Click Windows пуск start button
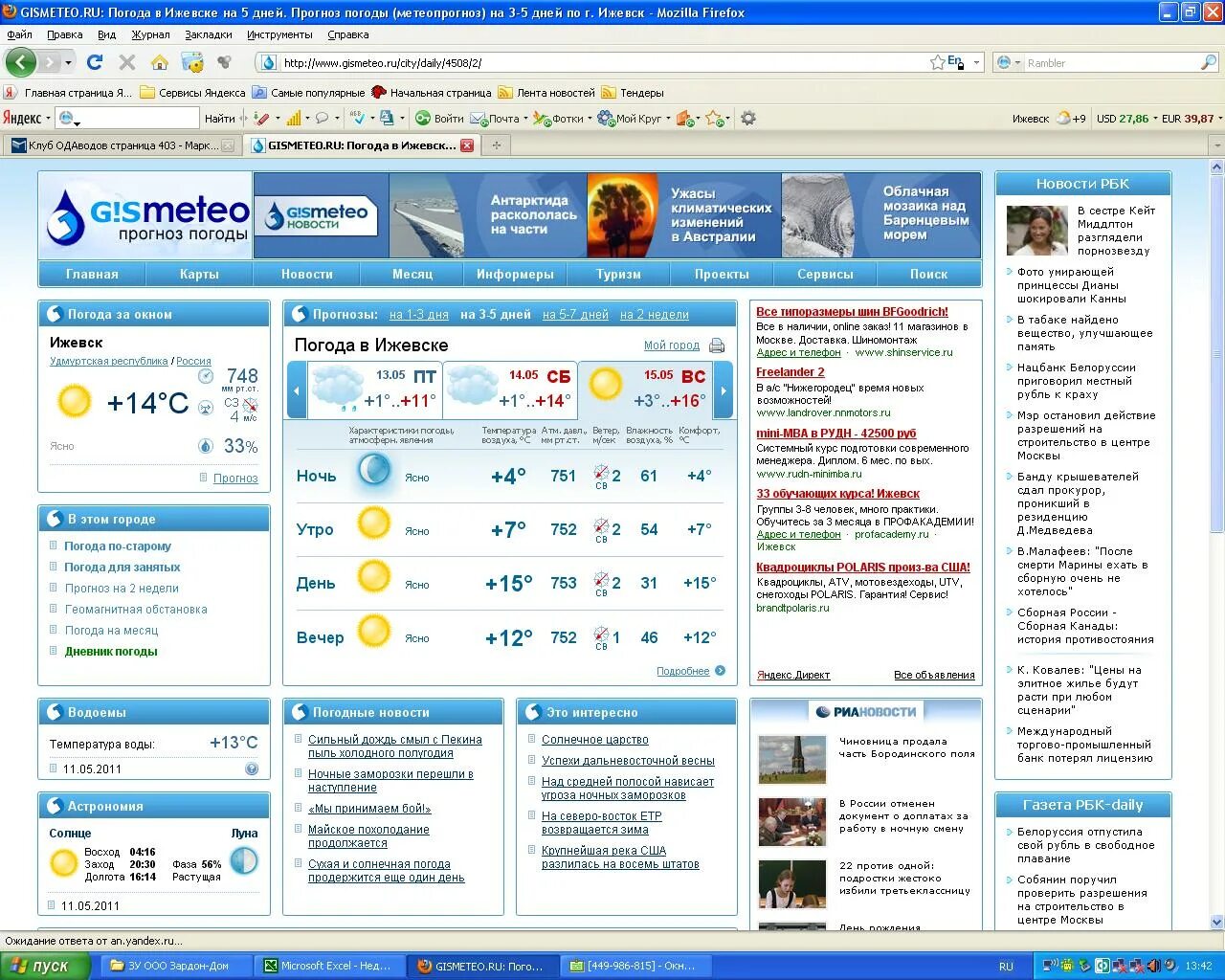The height and width of the screenshot is (980, 1225). point(46,966)
